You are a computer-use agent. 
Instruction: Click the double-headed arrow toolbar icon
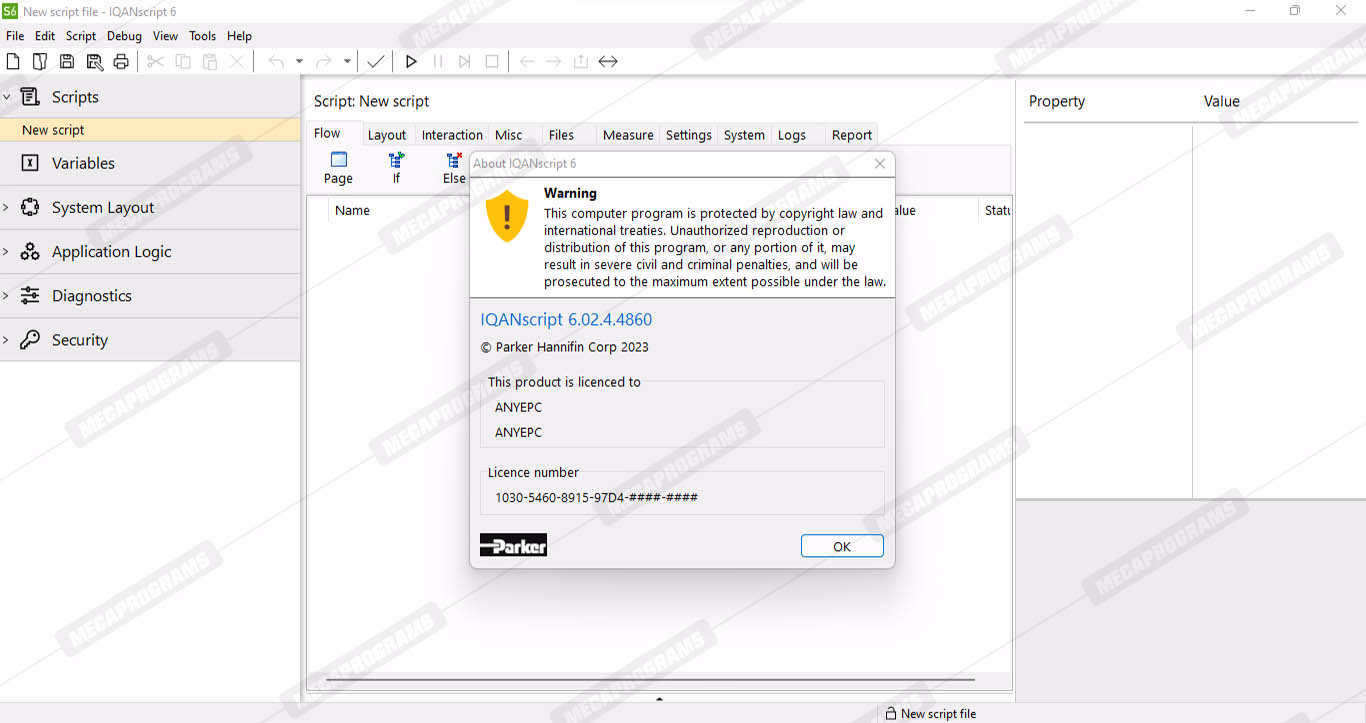pyautogui.click(x=608, y=62)
